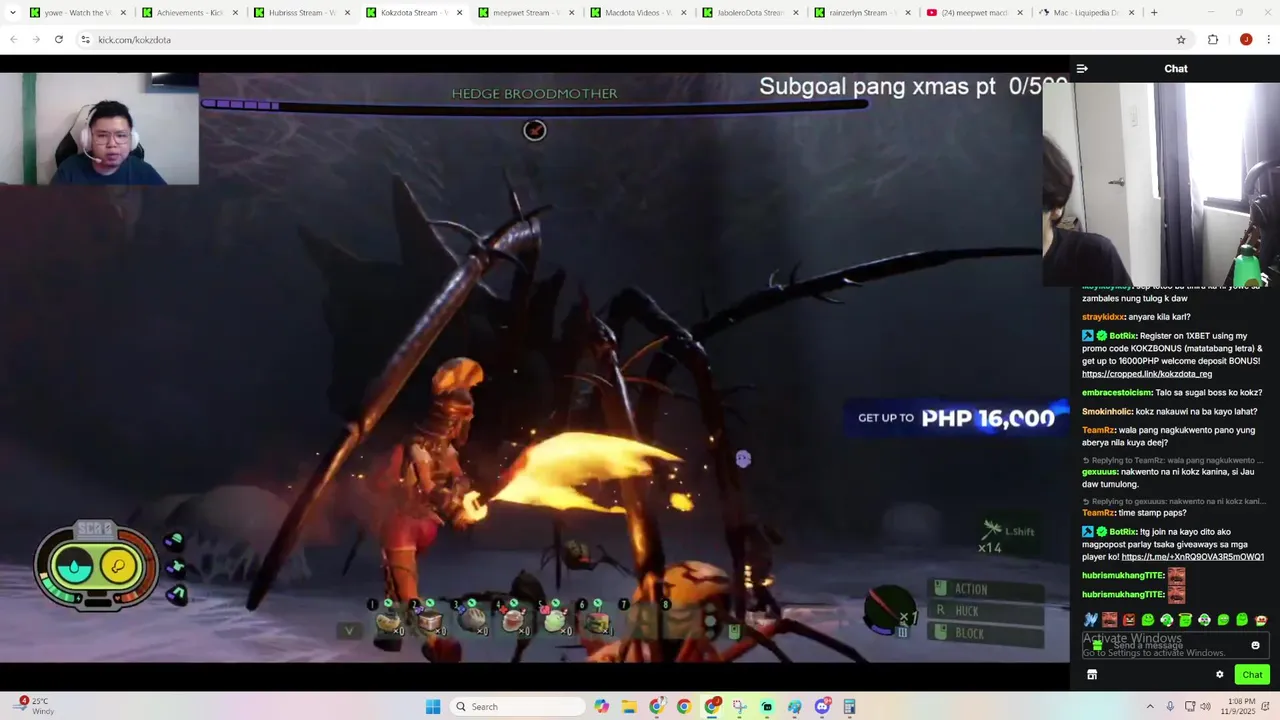Click username Smokinholic in chat
Image resolution: width=1280 pixels, height=720 pixels.
click(x=1107, y=412)
